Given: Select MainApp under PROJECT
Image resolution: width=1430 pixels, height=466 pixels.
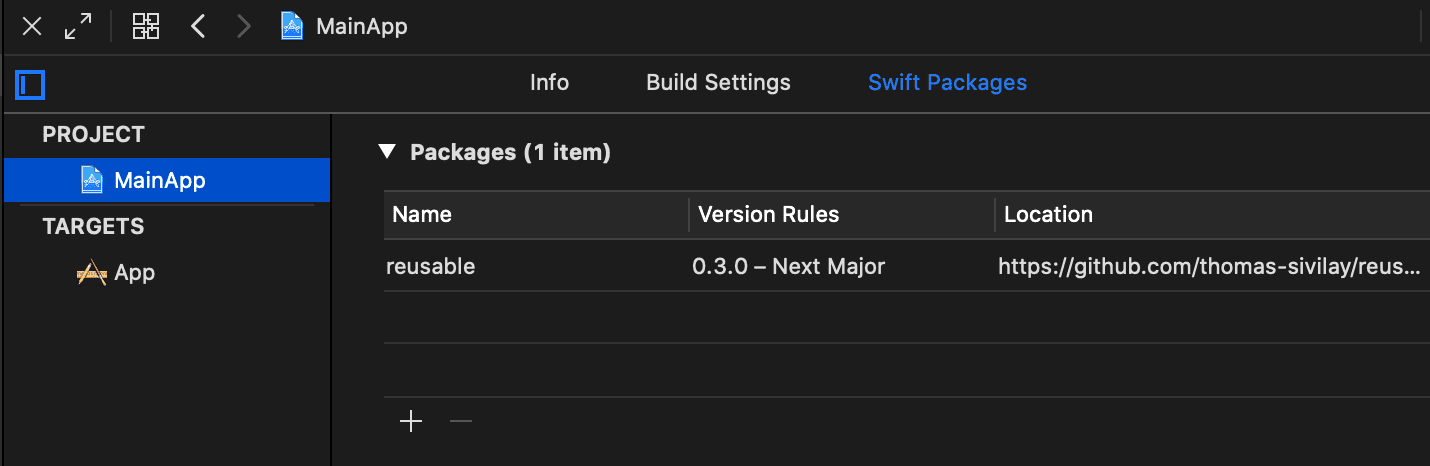Looking at the screenshot, I should (x=166, y=180).
